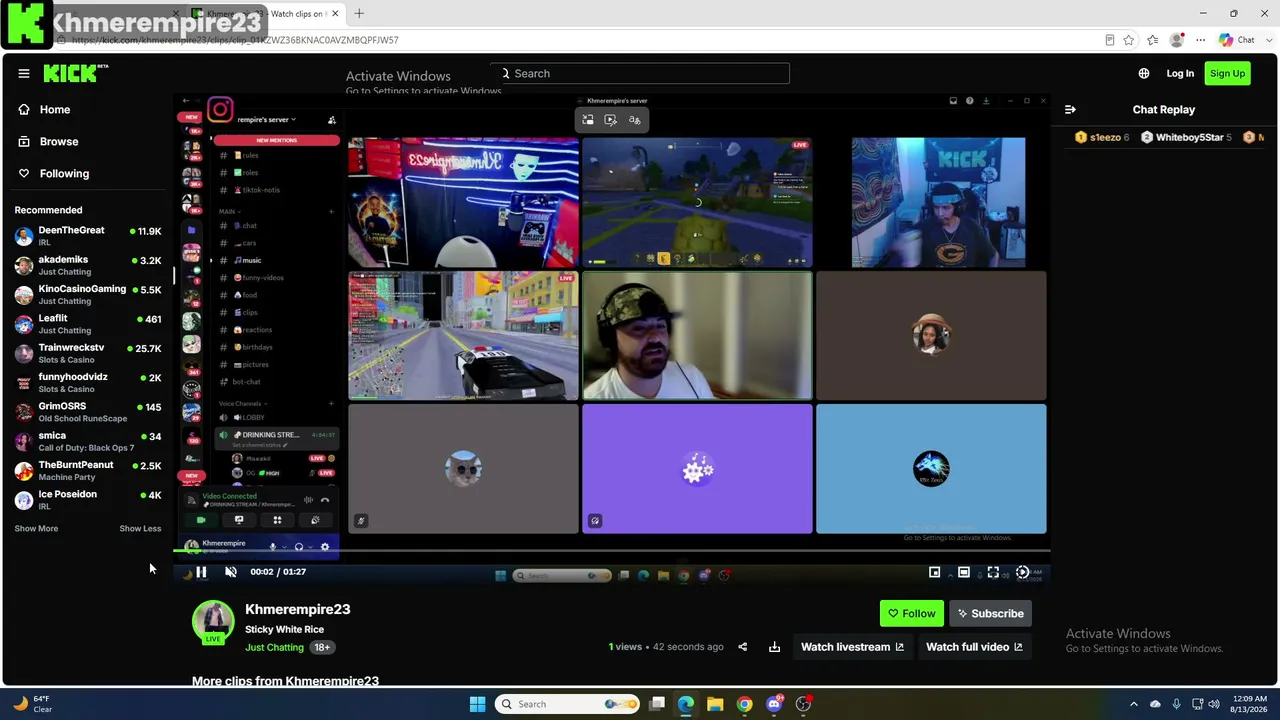Enter fullscreen on the clip player
The image size is (1280, 720).
[x=993, y=572]
